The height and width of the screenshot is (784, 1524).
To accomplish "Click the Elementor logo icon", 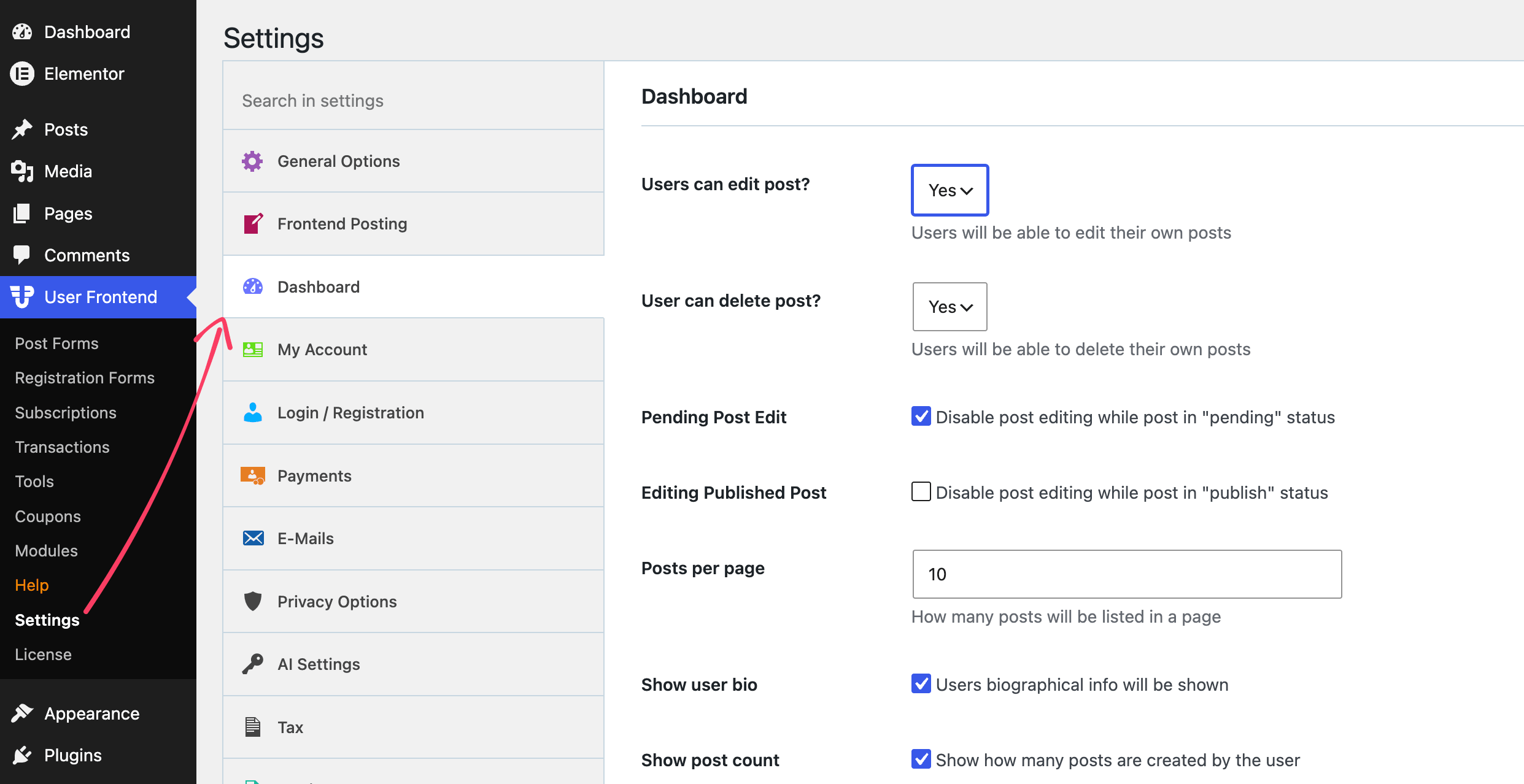I will click(x=22, y=74).
